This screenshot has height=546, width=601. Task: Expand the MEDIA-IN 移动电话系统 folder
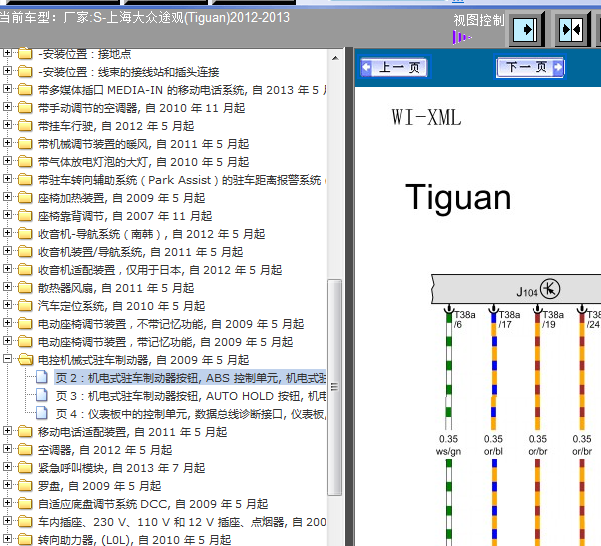point(7,89)
